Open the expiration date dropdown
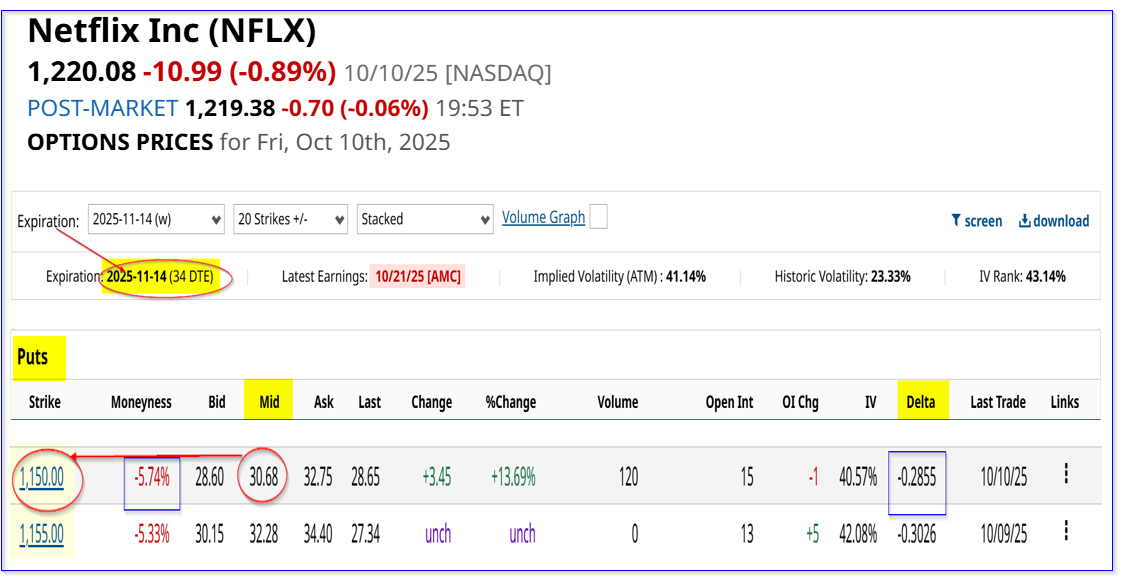The height and width of the screenshot is (577, 1131). tap(156, 219)
